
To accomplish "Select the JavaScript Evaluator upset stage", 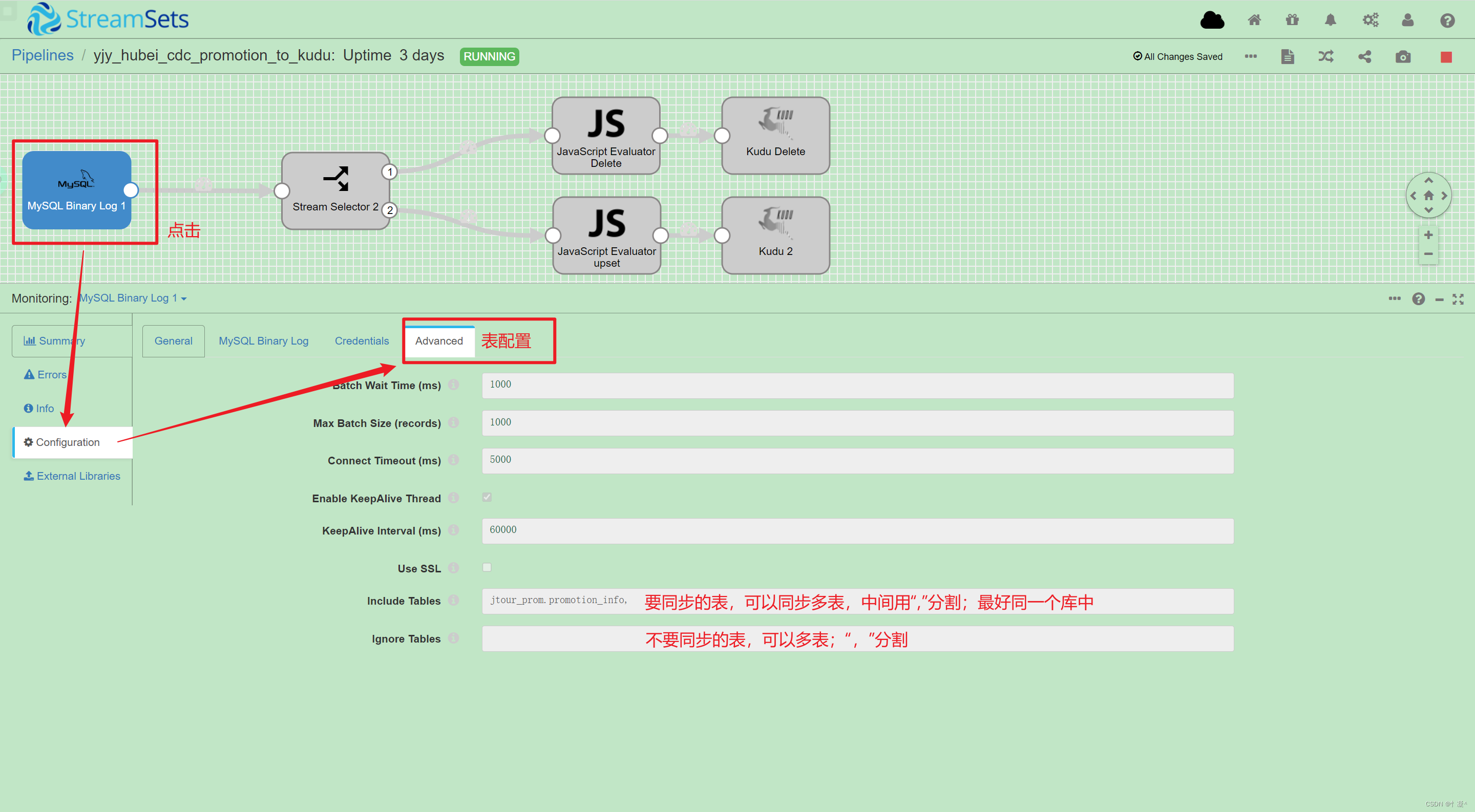I will point(606,236).
